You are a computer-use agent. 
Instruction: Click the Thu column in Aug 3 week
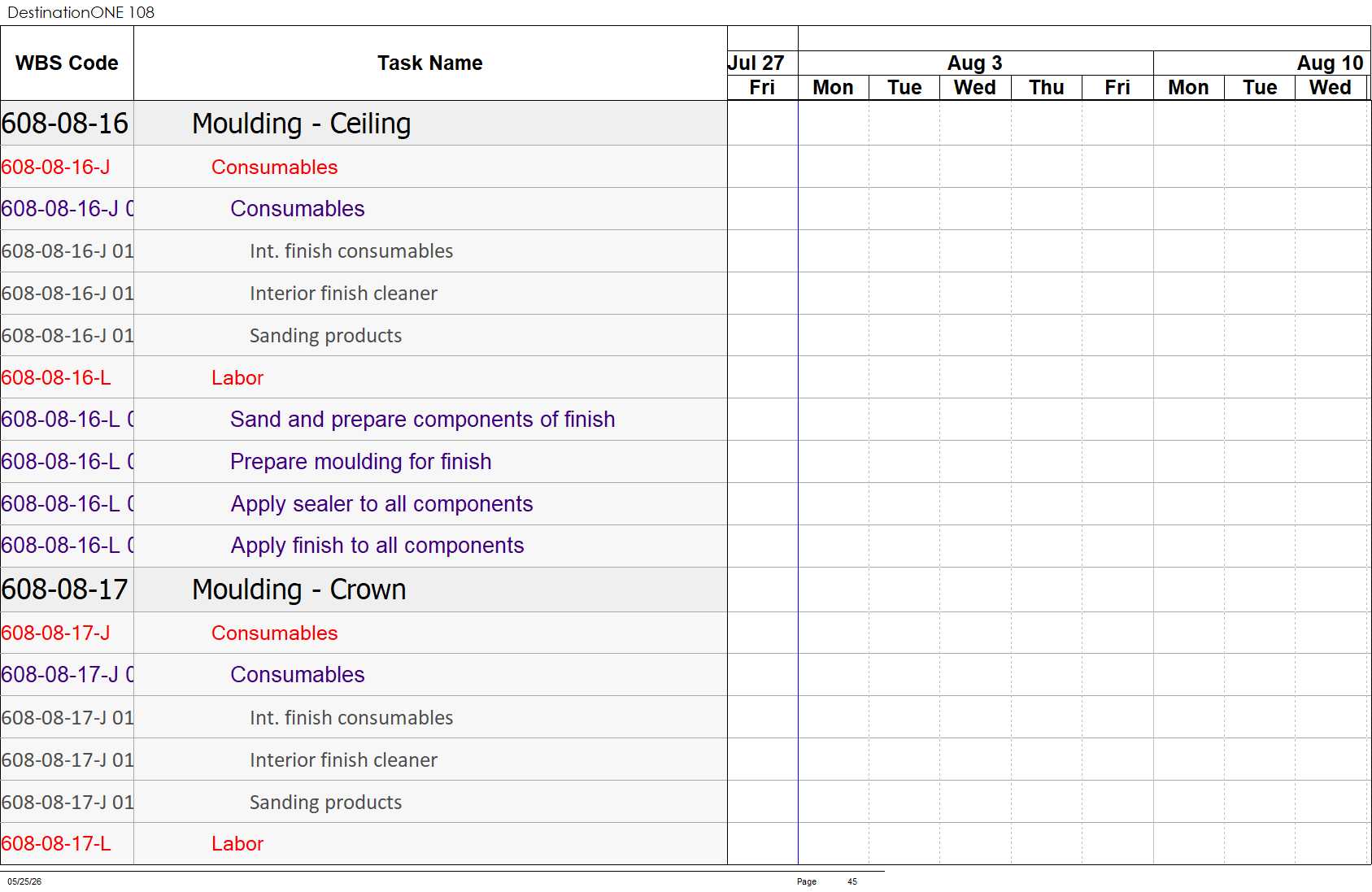click(1047, 88)
